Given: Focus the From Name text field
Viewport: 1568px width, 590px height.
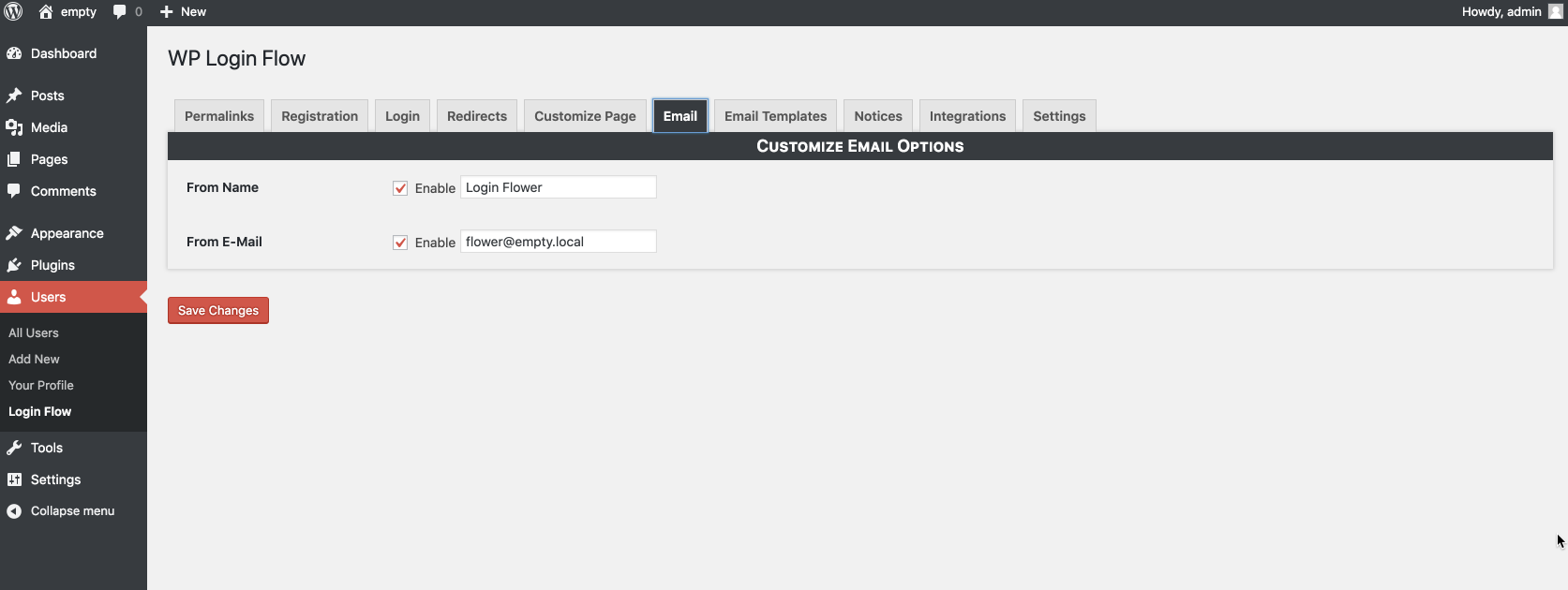Looking at the screenshot, I should pos(559,187).
